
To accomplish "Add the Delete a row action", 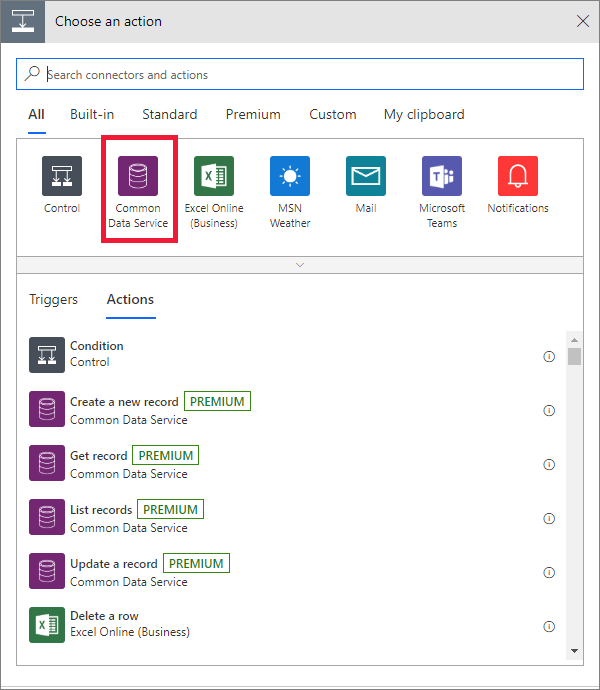I will point(291,625).
